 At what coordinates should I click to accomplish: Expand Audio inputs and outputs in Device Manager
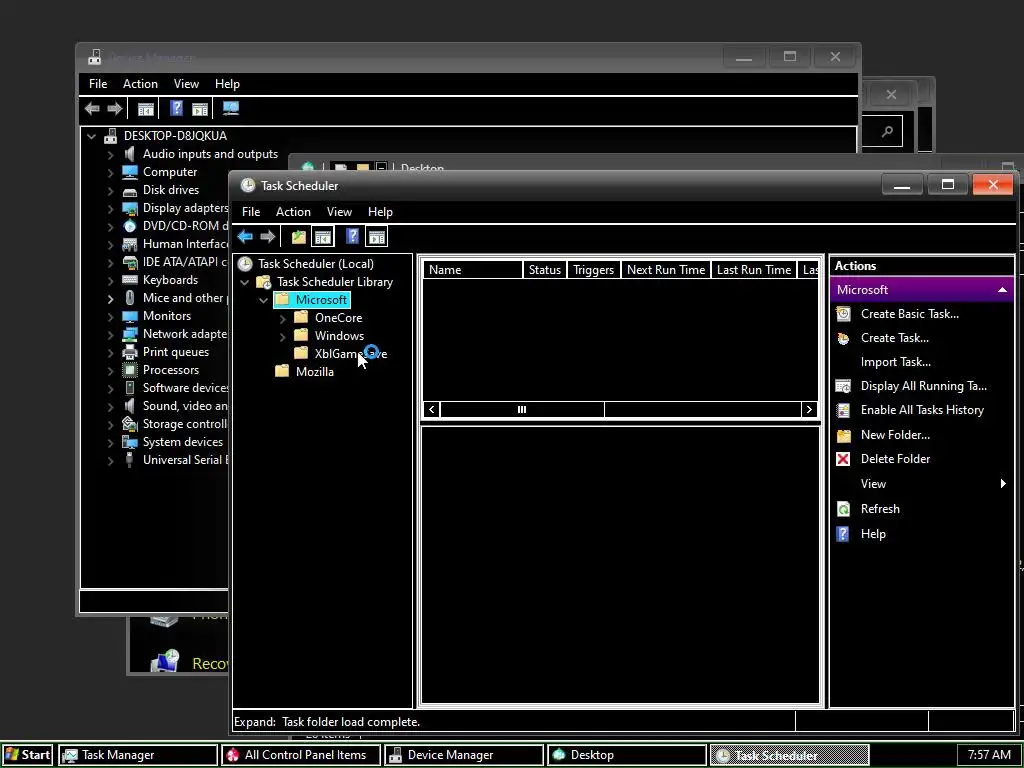[110, 155]
